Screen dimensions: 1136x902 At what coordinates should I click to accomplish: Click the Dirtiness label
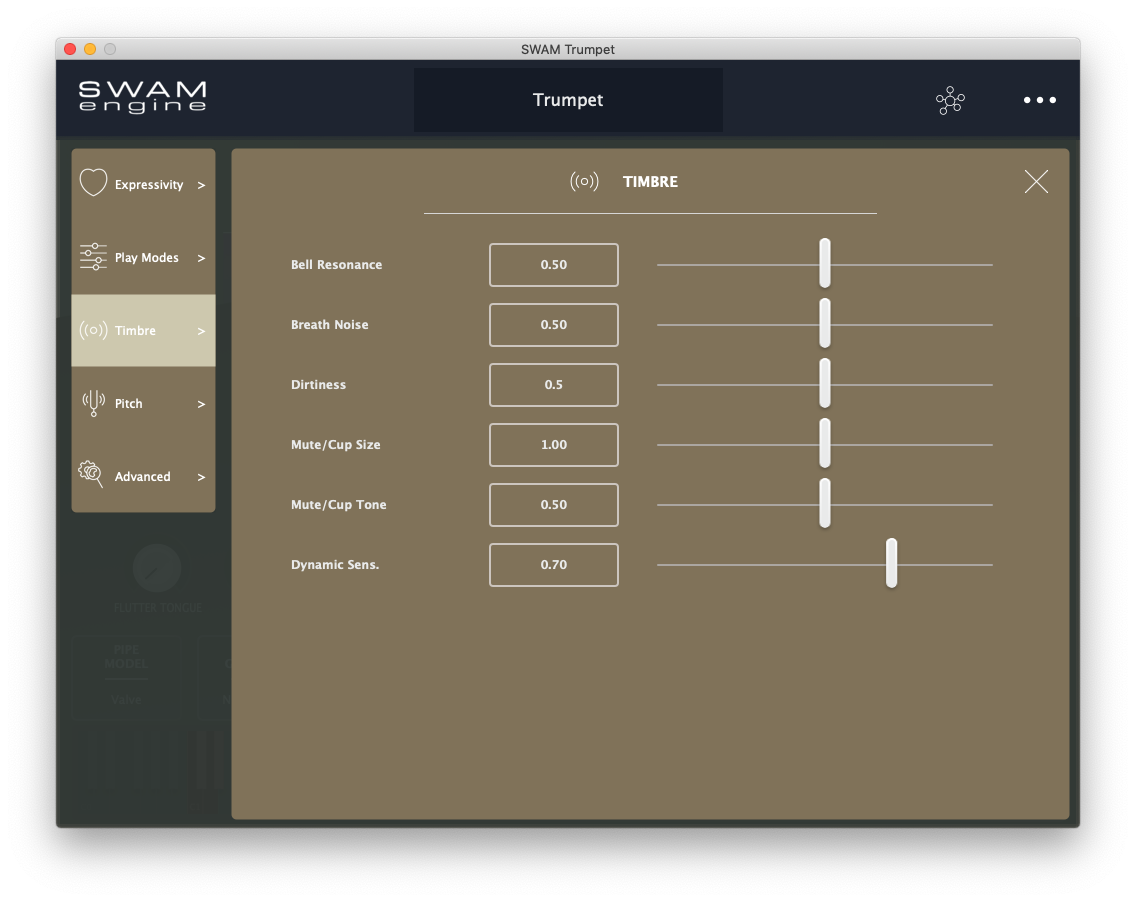[318, 385]
